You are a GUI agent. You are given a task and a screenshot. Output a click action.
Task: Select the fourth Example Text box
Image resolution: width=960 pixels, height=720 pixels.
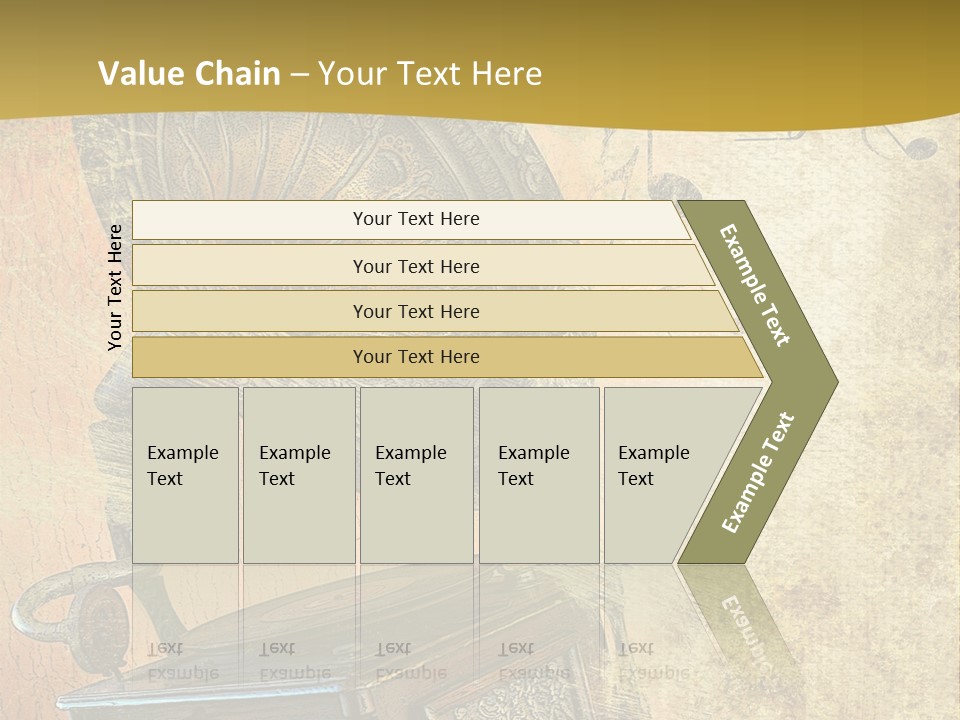[538, 475]
